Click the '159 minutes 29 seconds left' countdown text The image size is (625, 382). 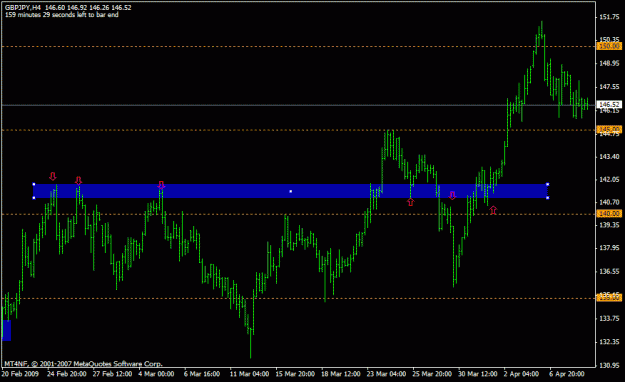coord(62,15)
